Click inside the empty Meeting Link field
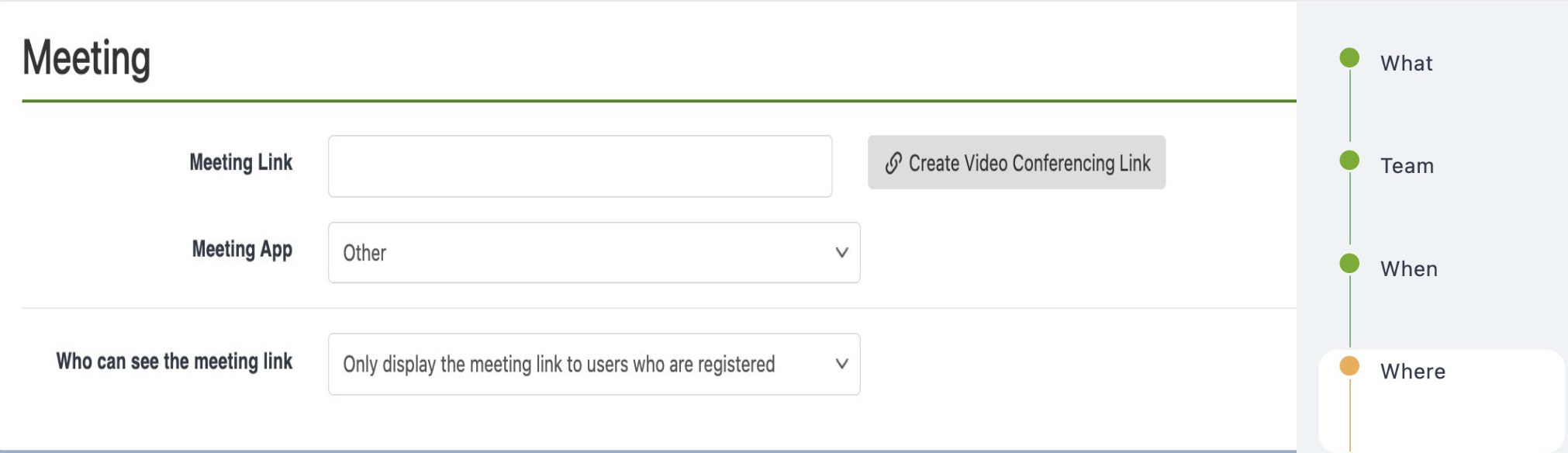The image size is (1568, 453). tap(580, 164)
